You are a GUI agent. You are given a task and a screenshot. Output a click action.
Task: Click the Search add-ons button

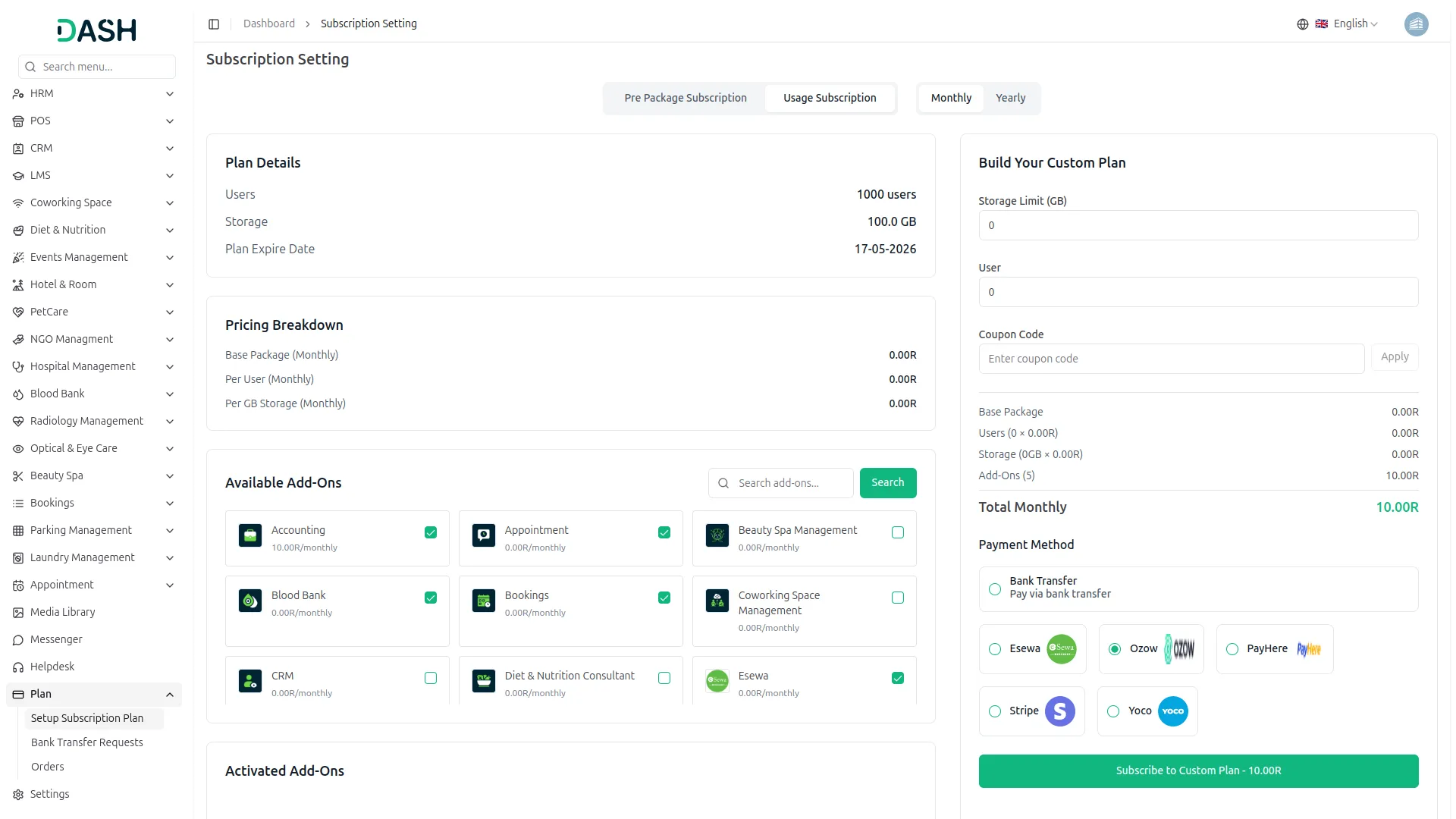[887, 483]
